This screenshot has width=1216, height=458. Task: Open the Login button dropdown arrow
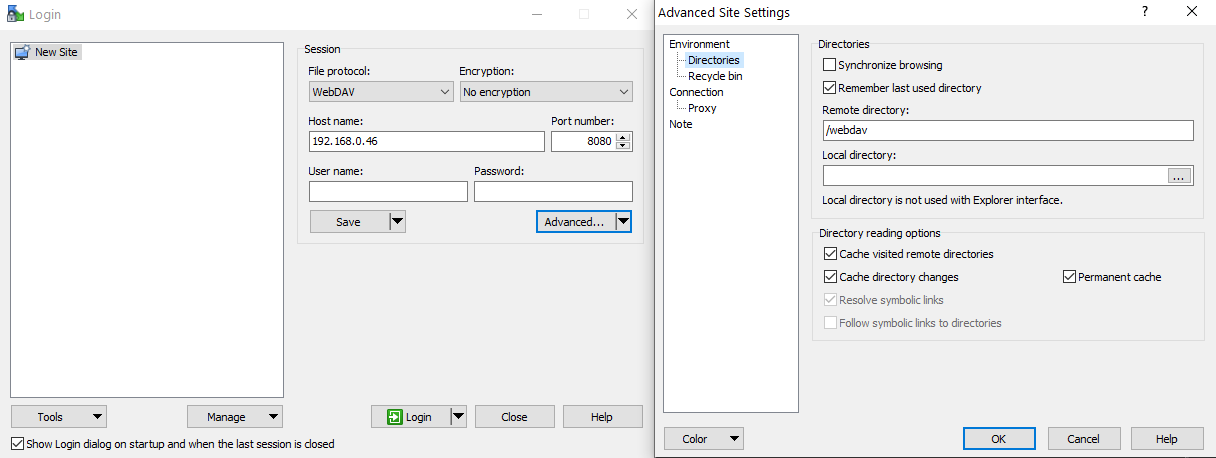click(x=458, y=417)
